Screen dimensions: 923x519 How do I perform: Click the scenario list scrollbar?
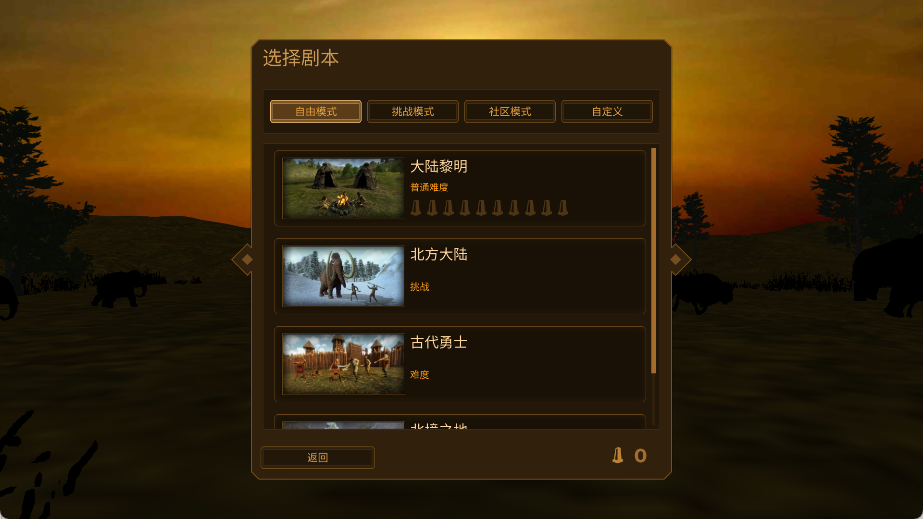(653, 261)
